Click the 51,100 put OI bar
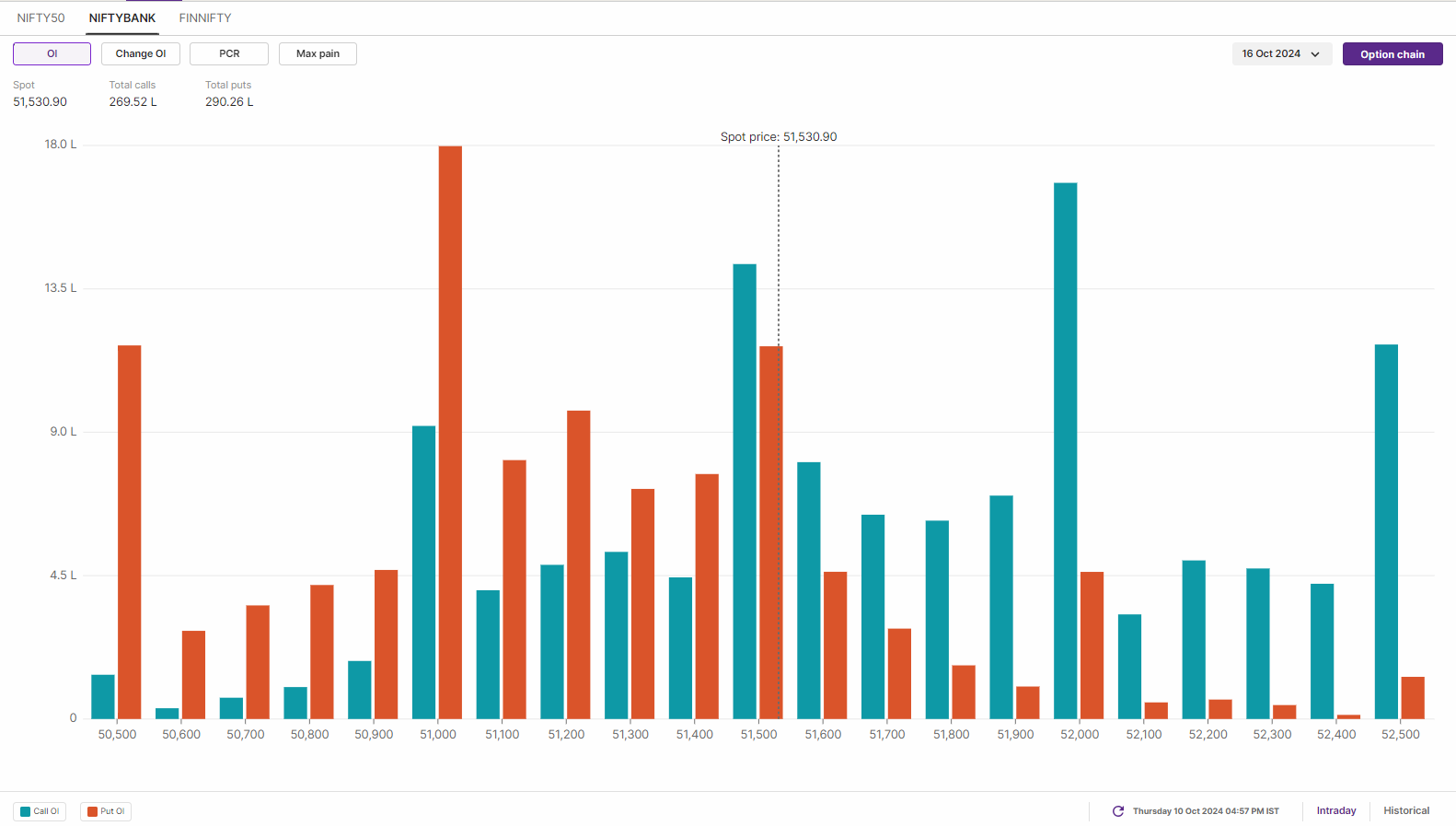Screen dimensions: 1456x826 [514, 589]
